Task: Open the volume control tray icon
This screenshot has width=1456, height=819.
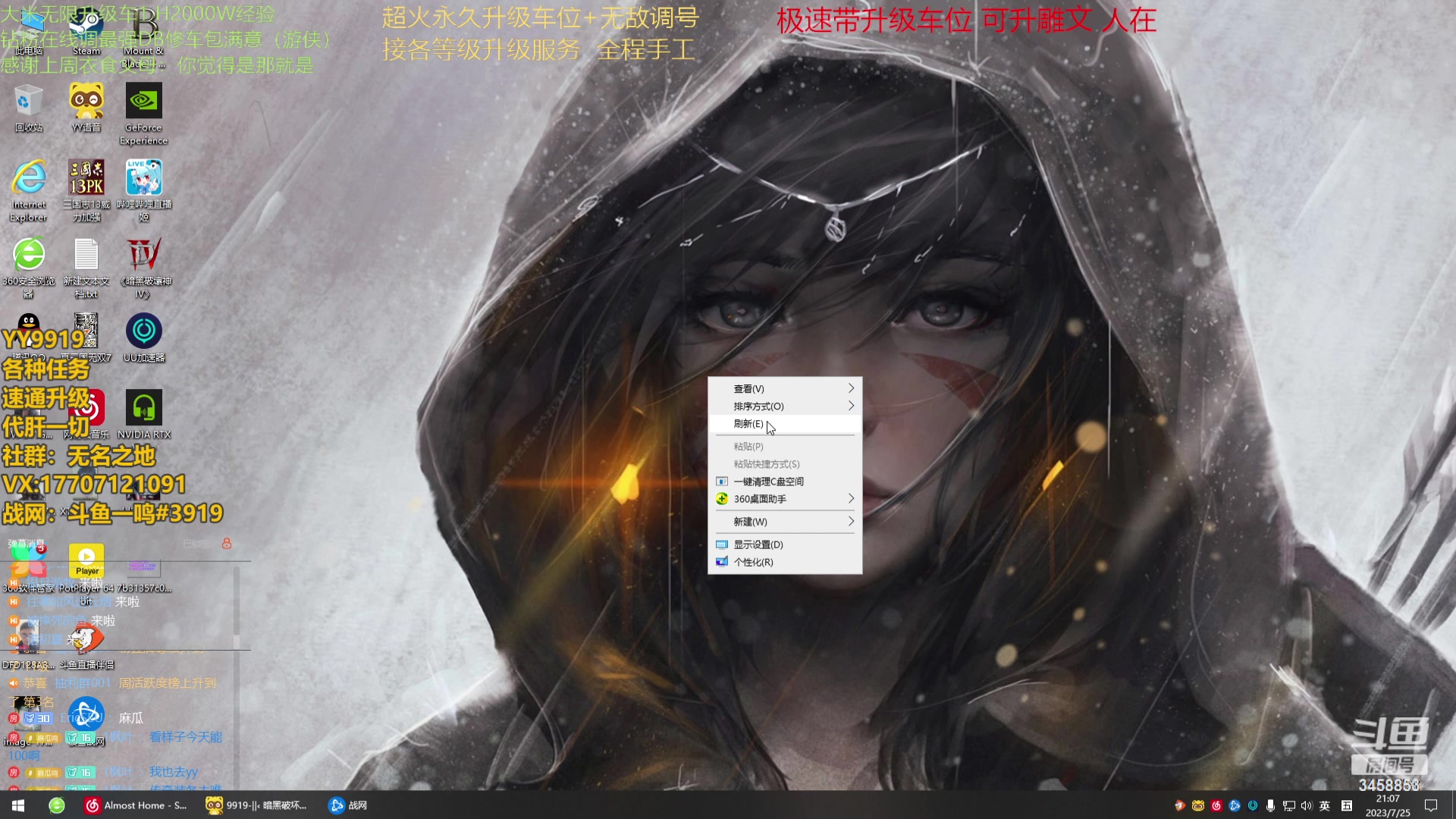Action: click(x=1306, y=805)
